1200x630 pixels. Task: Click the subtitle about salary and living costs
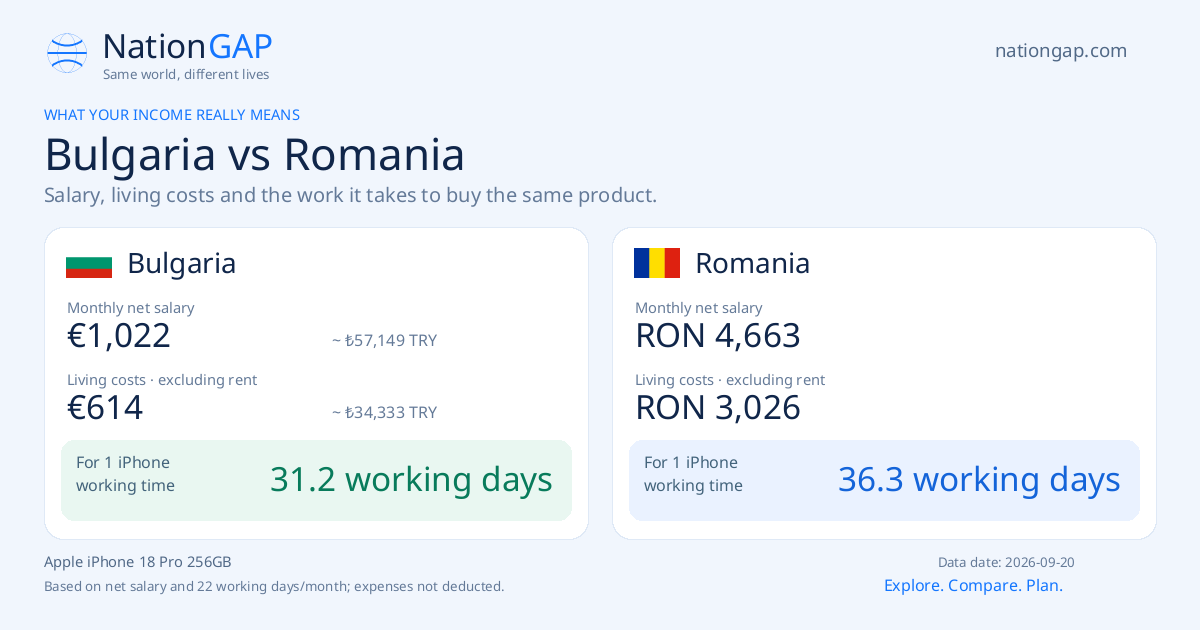tap(351, 195)
